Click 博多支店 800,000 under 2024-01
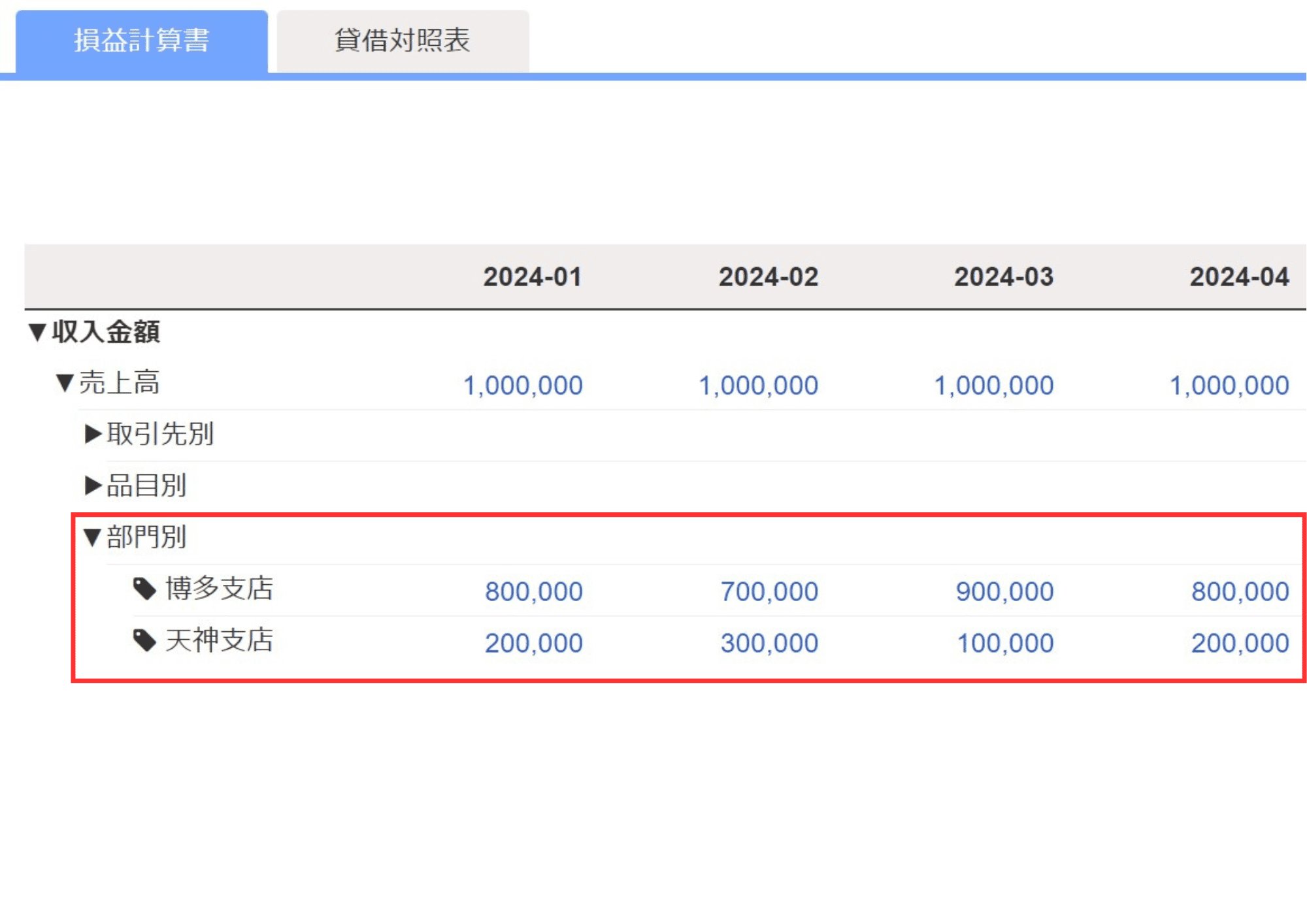1307x924 pixels. coord(533,591)
